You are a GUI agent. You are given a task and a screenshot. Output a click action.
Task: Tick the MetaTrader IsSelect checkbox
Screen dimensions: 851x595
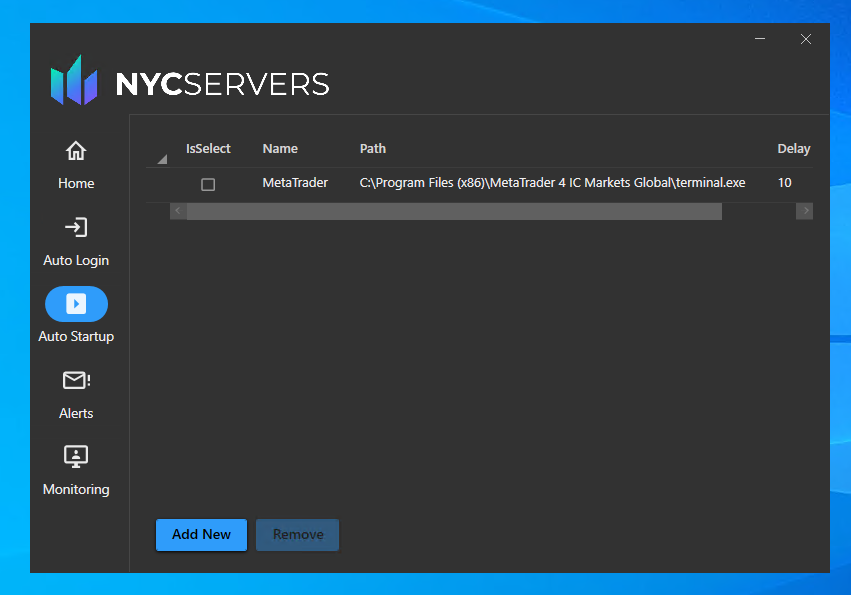coord(208,185)
